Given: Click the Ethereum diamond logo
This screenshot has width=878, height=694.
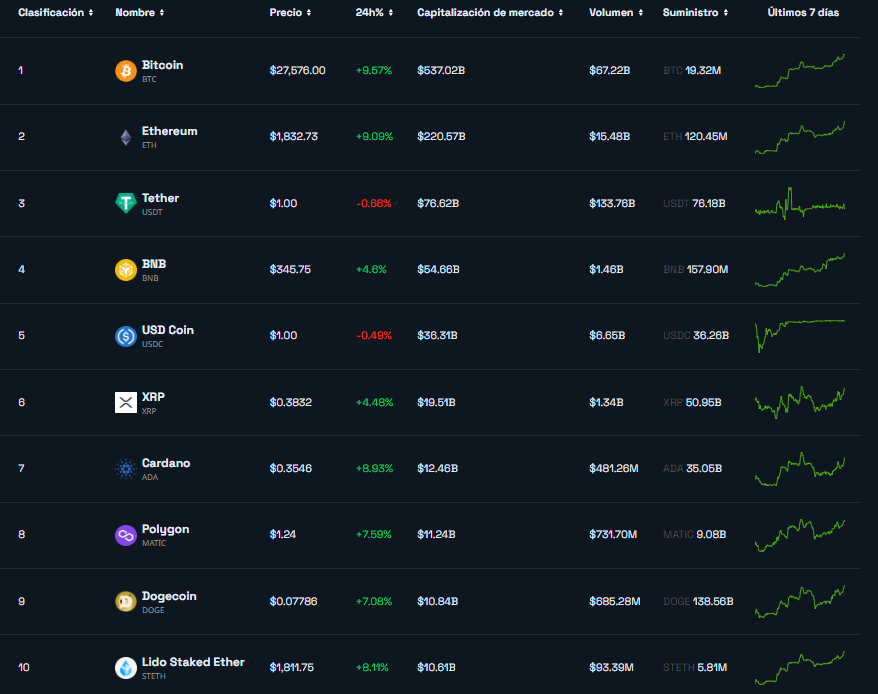Looking at the screenshot, I should [x=125, y=137].
